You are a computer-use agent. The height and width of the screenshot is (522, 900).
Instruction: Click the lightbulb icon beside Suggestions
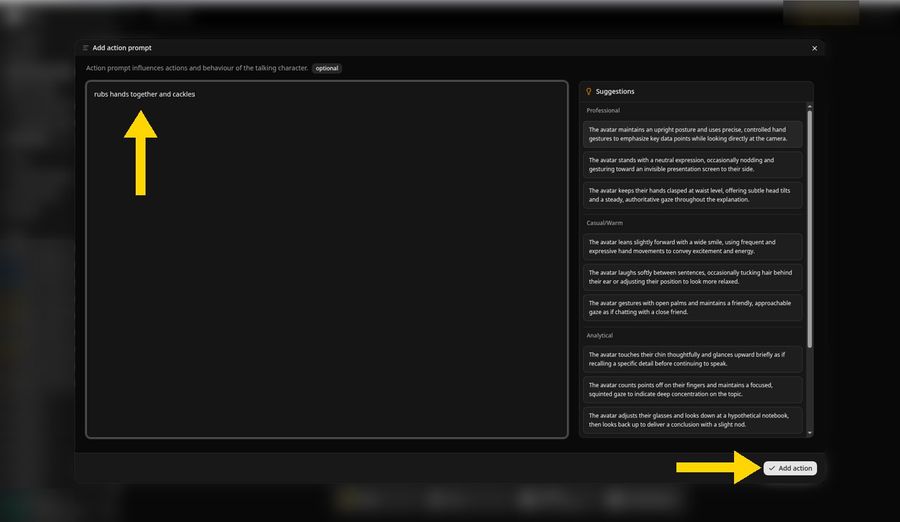pos(588,91)
